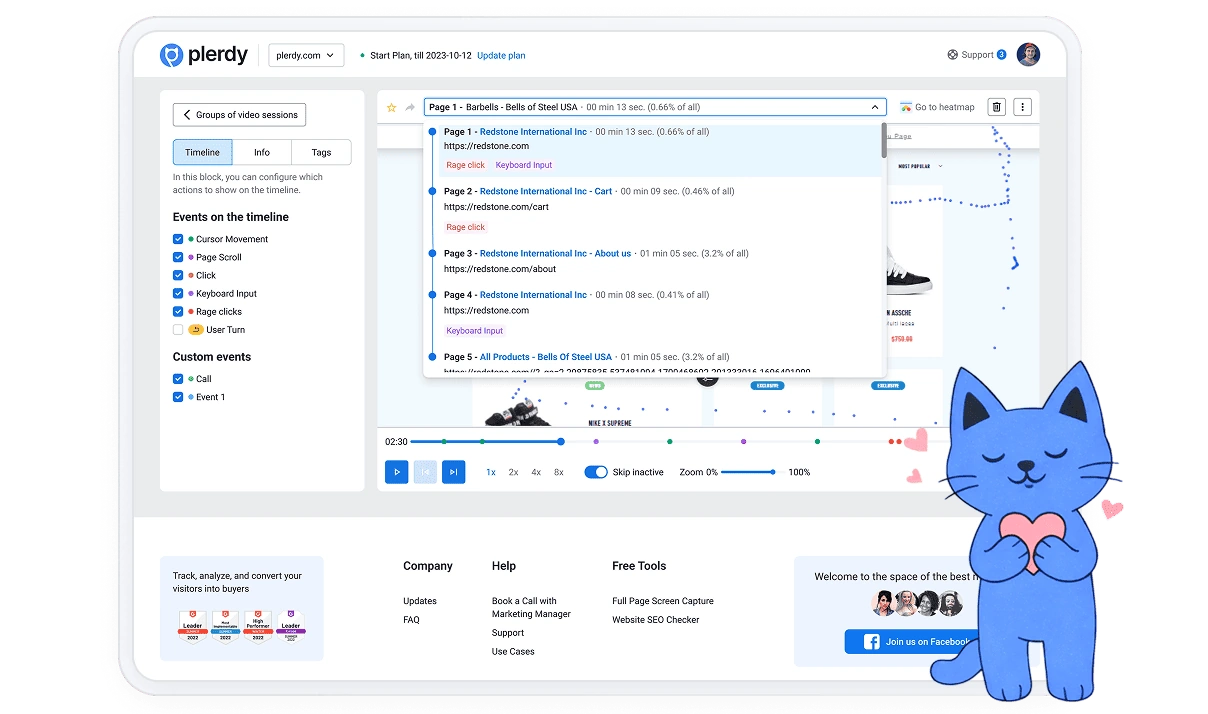The image size is (1208, 714).
Task: Click the Update plan link
Action: point(501,56)
